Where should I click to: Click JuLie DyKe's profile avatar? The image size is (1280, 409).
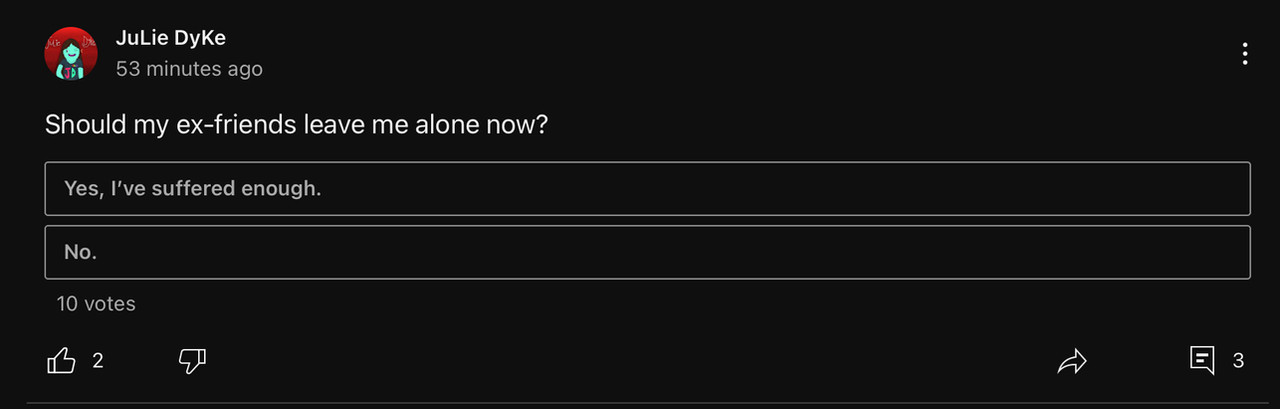71,54
